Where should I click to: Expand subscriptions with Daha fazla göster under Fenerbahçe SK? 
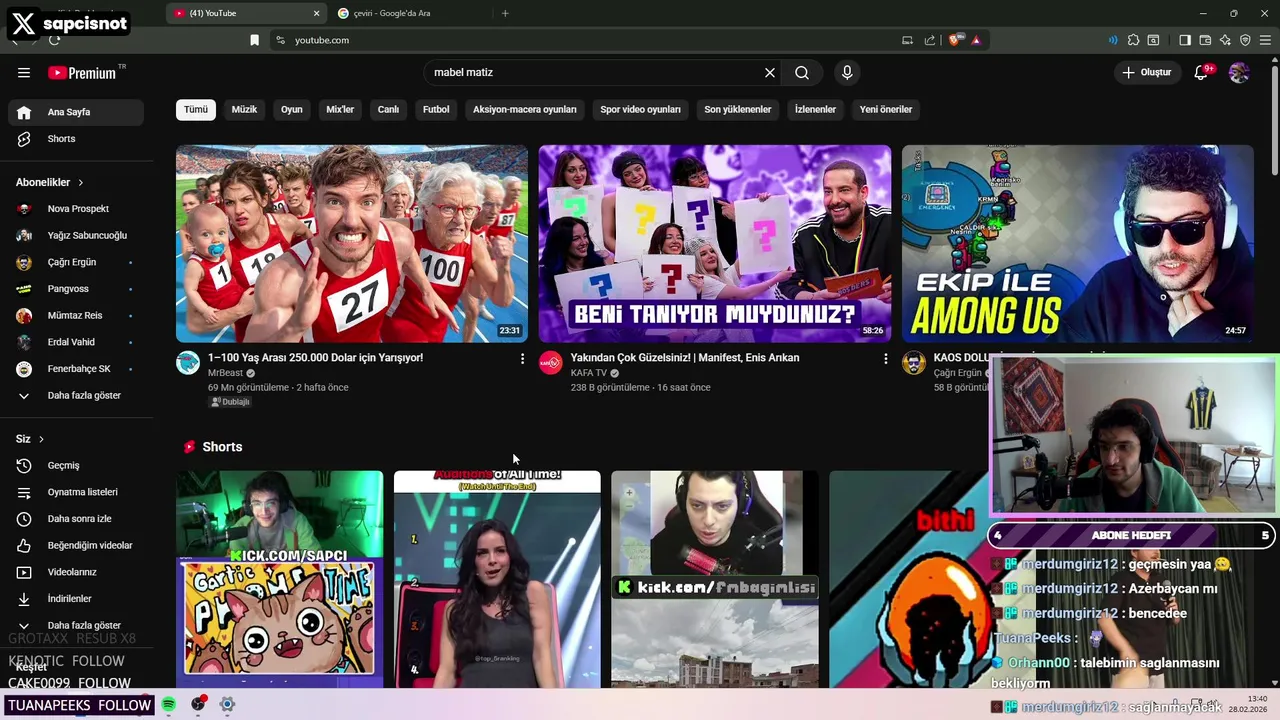click(x=76, y=396)
